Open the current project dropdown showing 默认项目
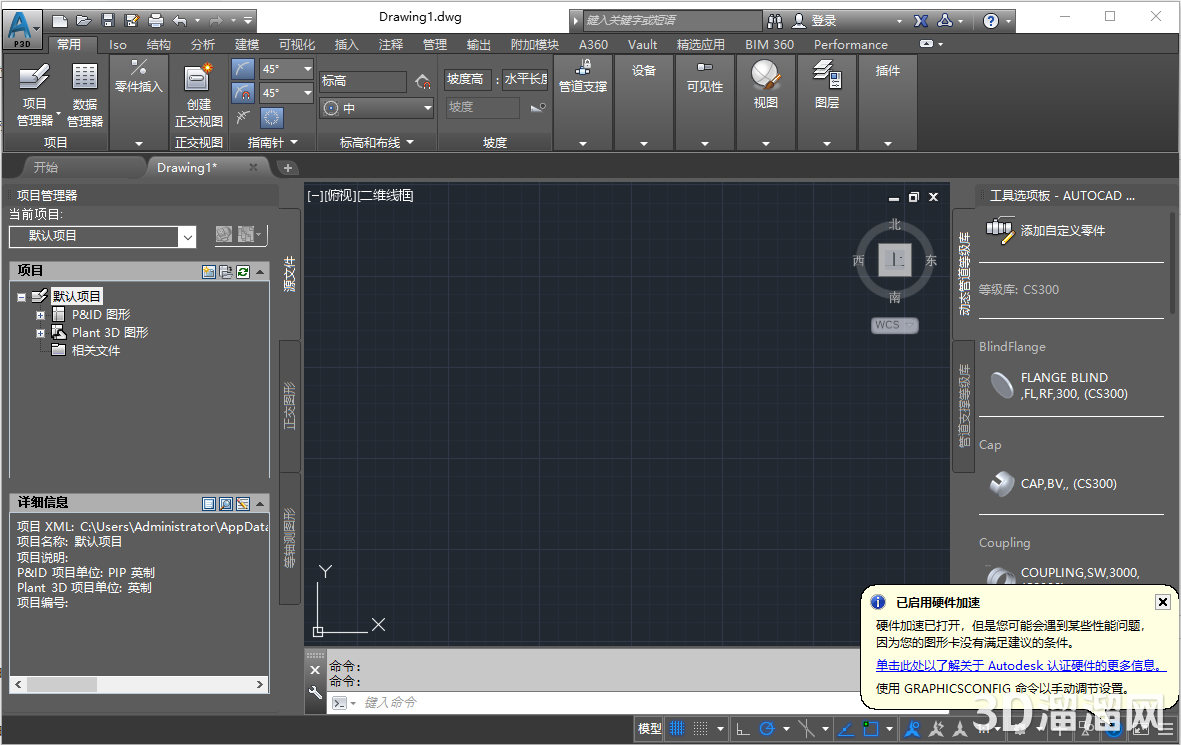The width and height of the screenshot is (1181, 745). (186, 237)
